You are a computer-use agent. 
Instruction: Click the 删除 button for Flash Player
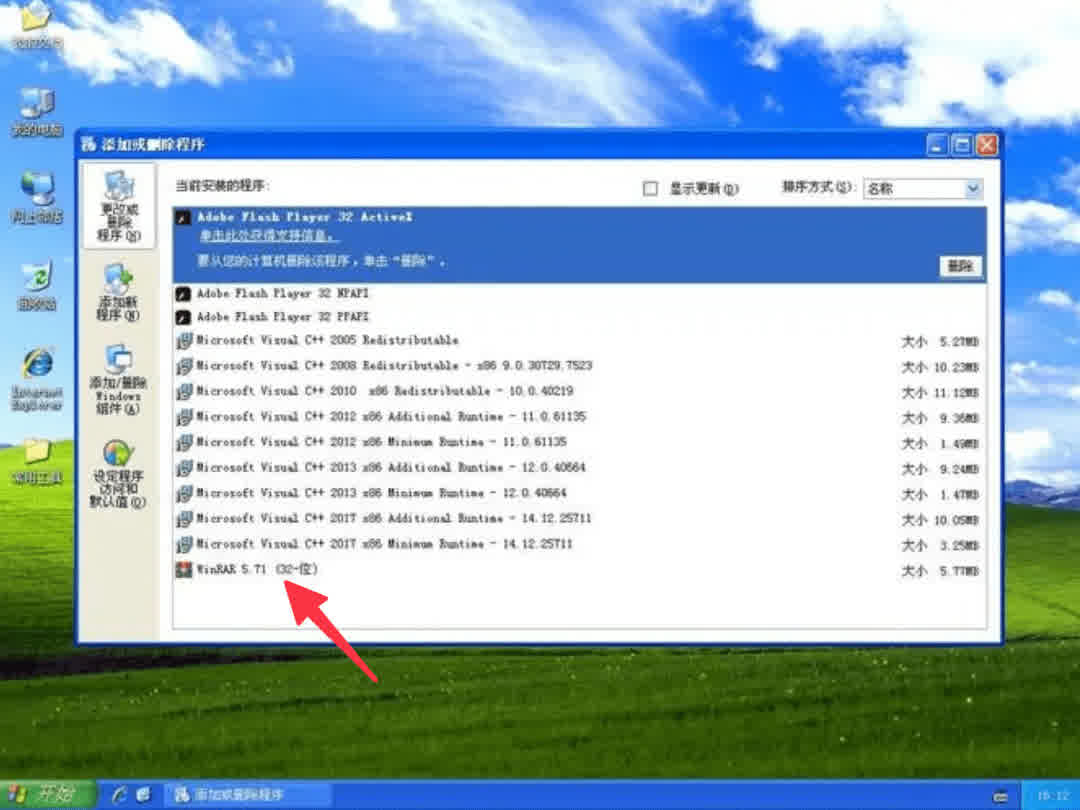click(x=959, y=267)
